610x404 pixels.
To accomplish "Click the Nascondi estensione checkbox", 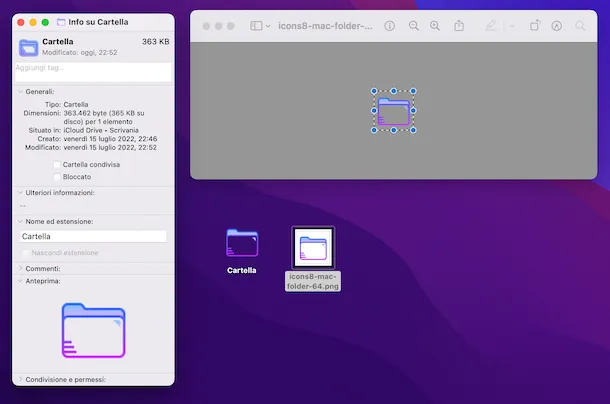I will coord(26,253).
